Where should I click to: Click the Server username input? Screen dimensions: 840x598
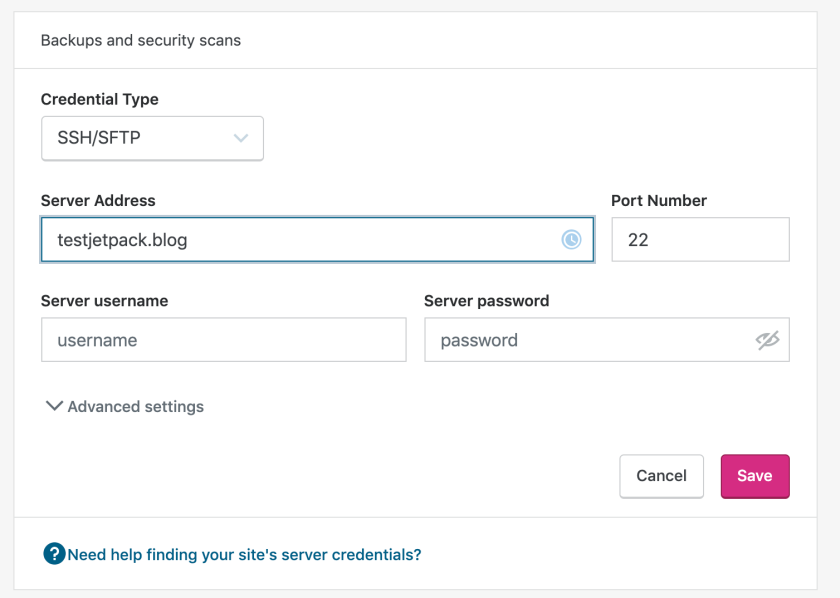coord(222,340)
